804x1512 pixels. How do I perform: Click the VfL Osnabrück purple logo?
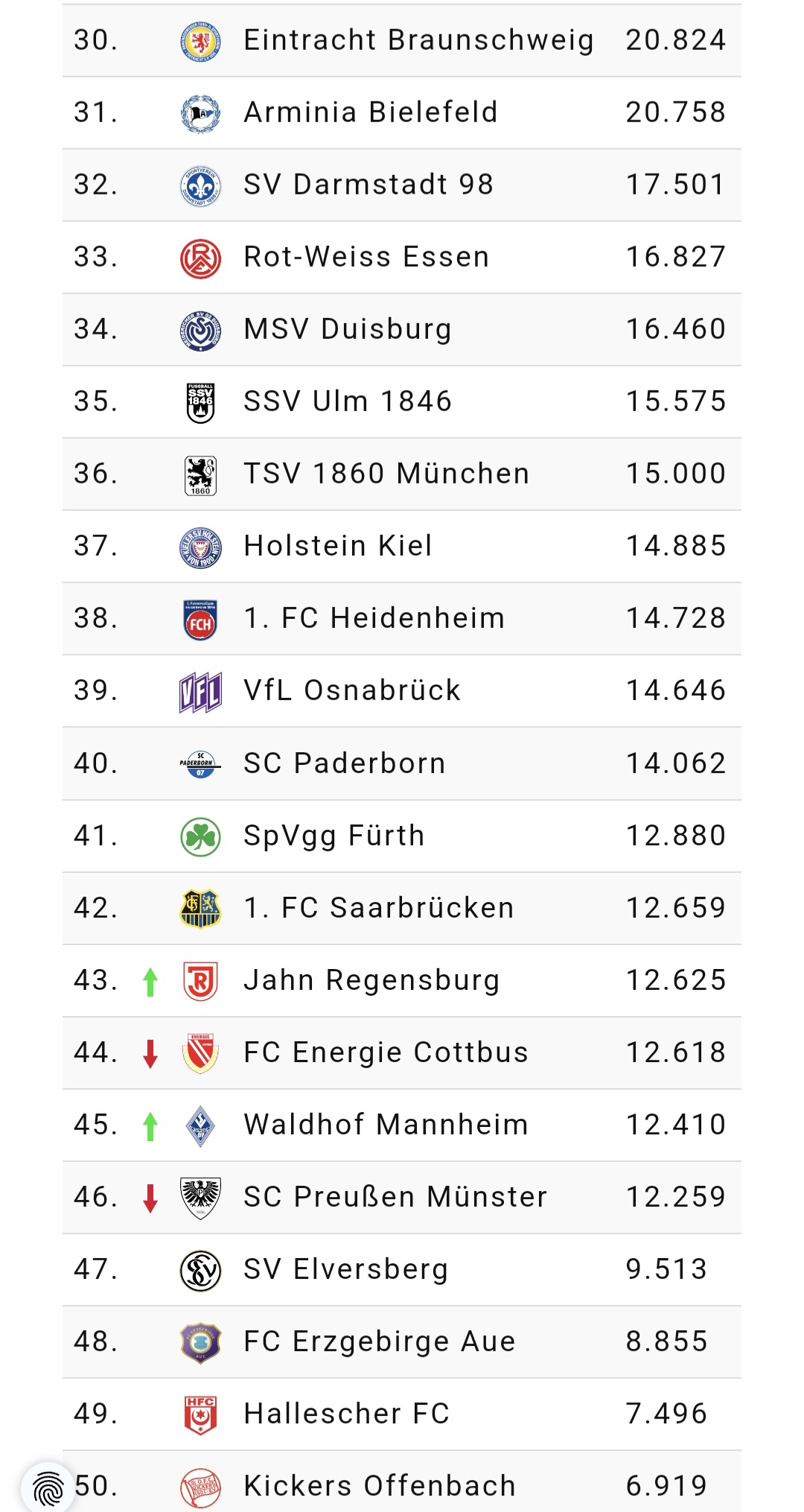(x=200, y=691)
